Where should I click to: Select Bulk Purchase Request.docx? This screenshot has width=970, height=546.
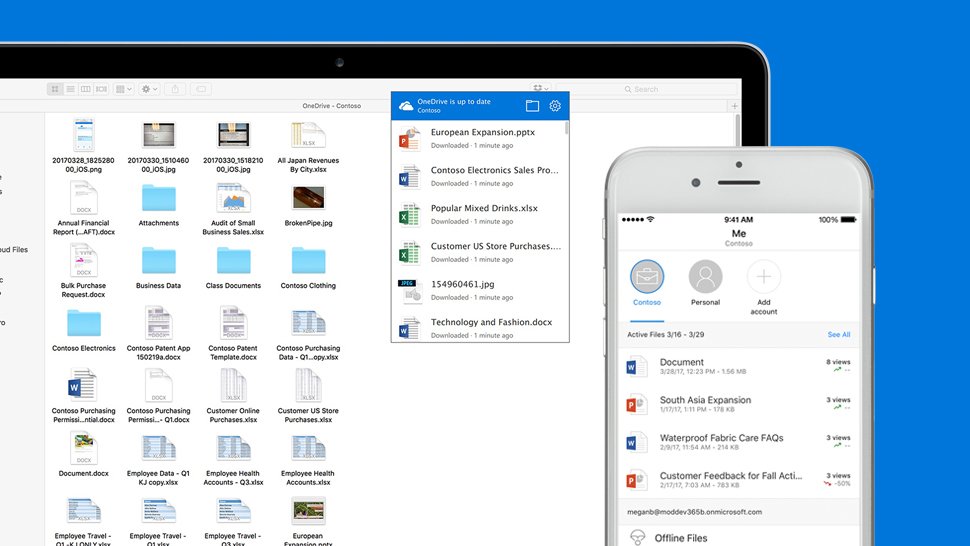(x=84, y=271)
